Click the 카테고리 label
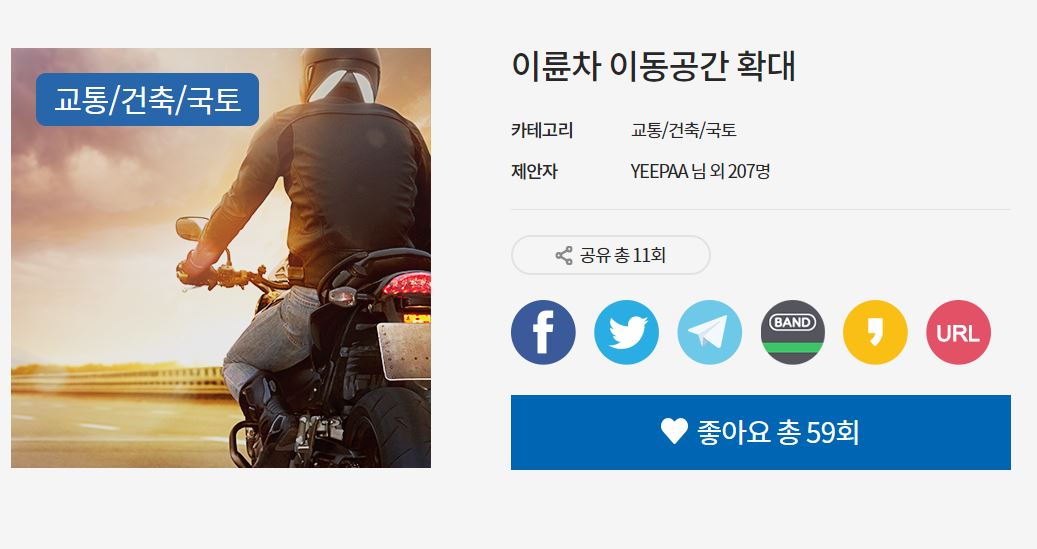The image size is (1037, 549). tap(542, 130)
